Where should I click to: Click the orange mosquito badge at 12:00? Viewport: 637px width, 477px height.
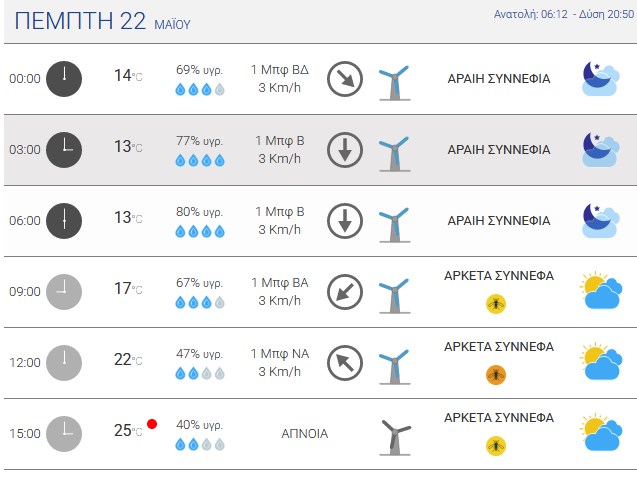[x=496, y=375]
